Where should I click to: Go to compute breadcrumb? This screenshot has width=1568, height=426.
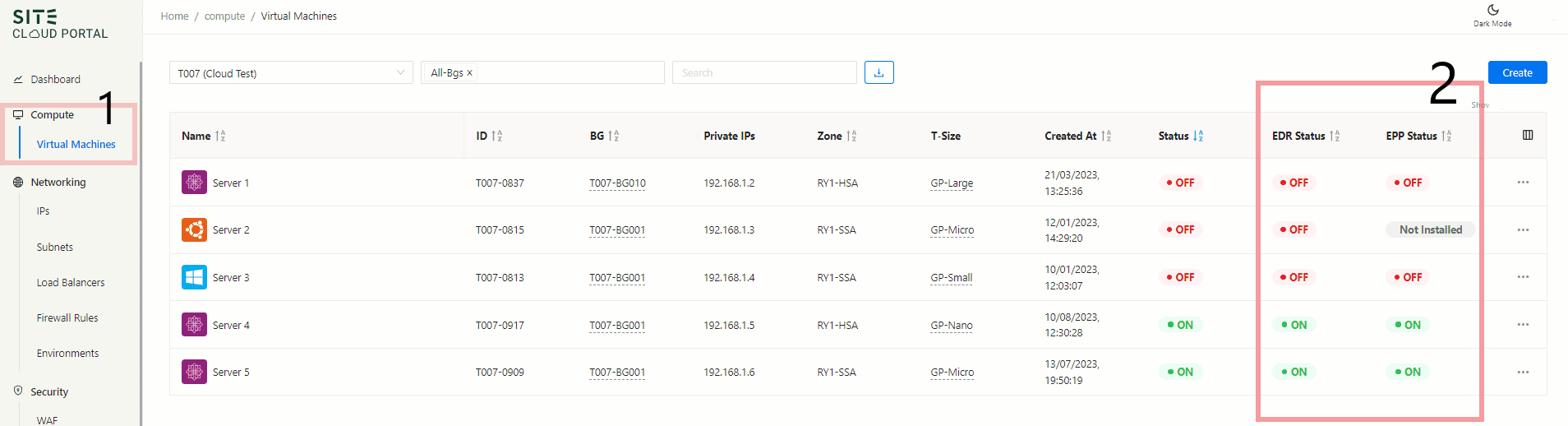tap(224, 16)
